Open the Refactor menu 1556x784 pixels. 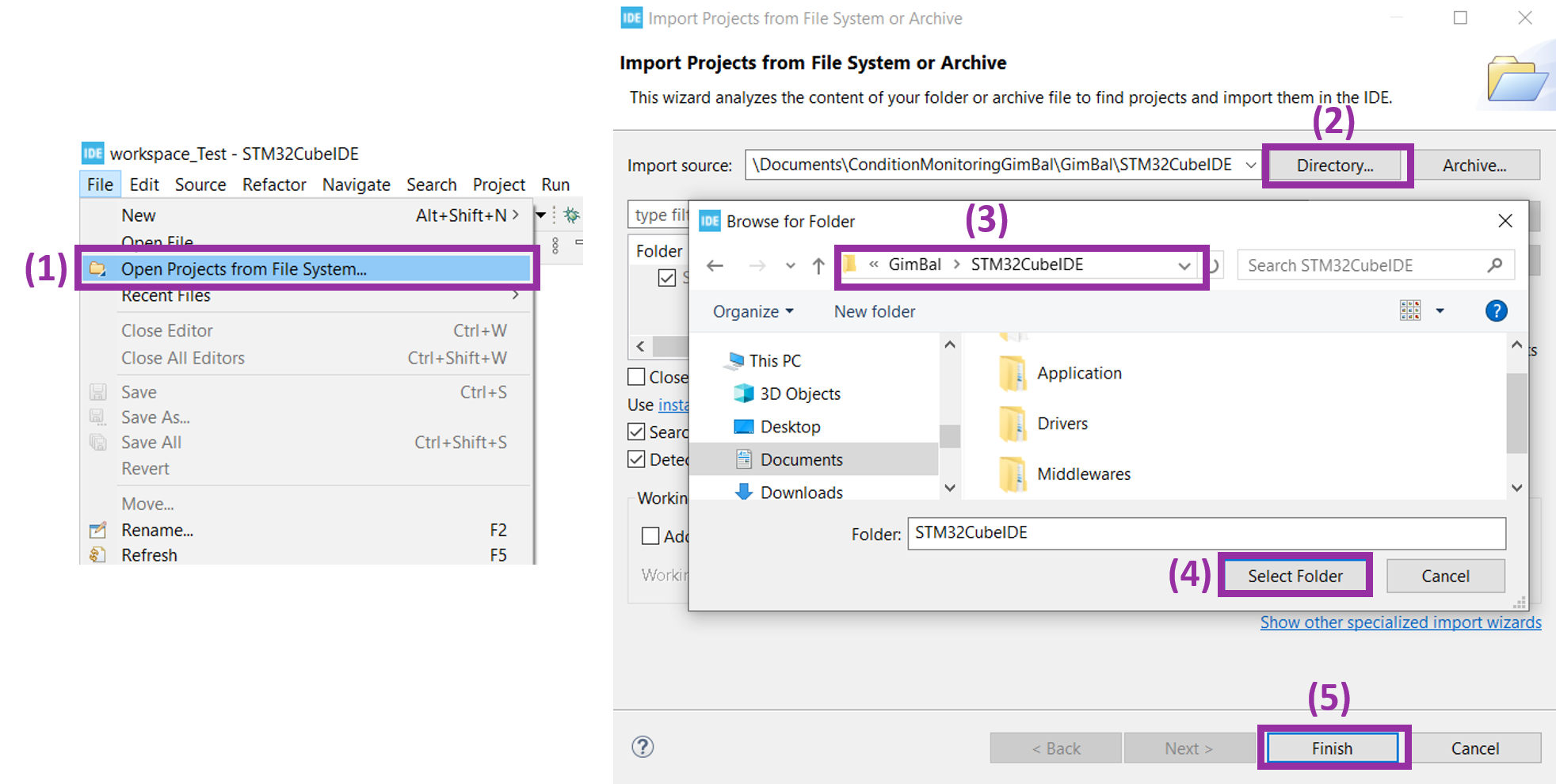(x=274, y=185)
